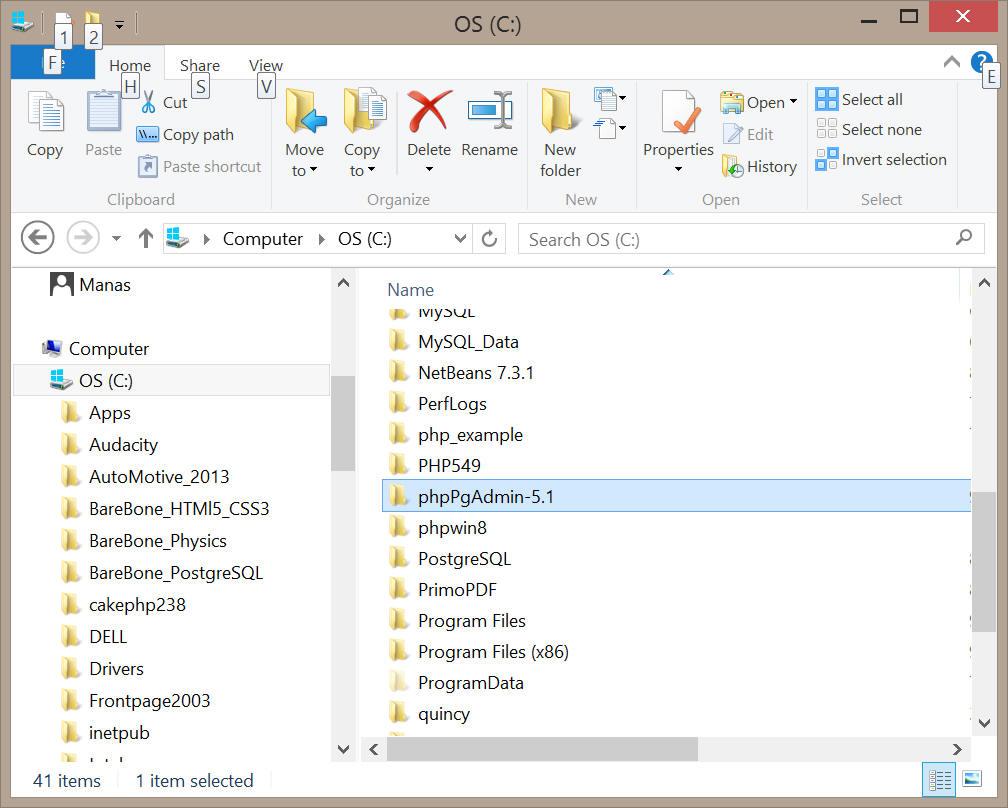Screen dimensions: 1008x808
Task: Switch to the Home ribbon tab
Action: [x=130, y=65]
